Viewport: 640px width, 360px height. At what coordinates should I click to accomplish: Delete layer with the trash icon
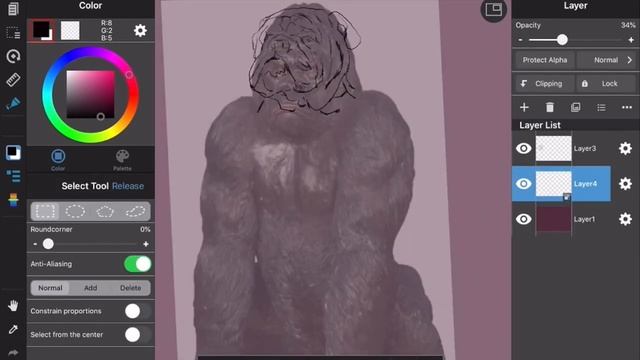tap(550, 107)
